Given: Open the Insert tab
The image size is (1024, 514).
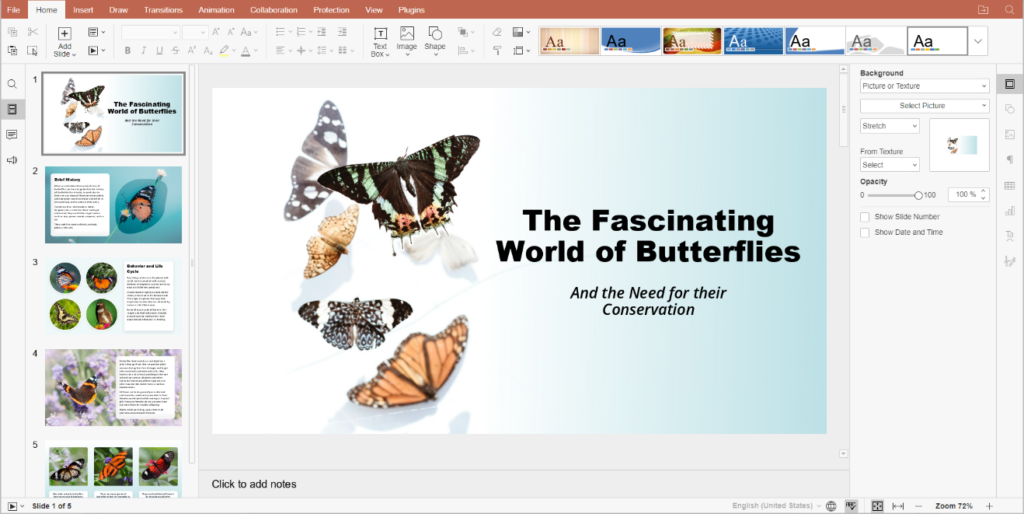Looking at the screenshot, I should point(84,9).
